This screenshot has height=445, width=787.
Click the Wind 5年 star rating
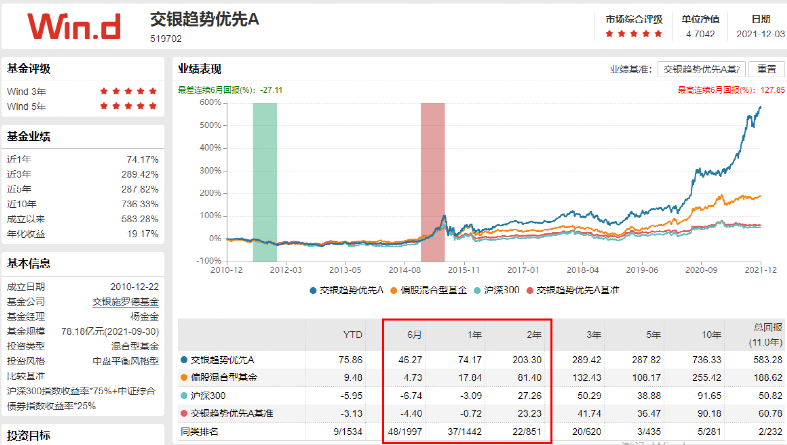point(130,105)
